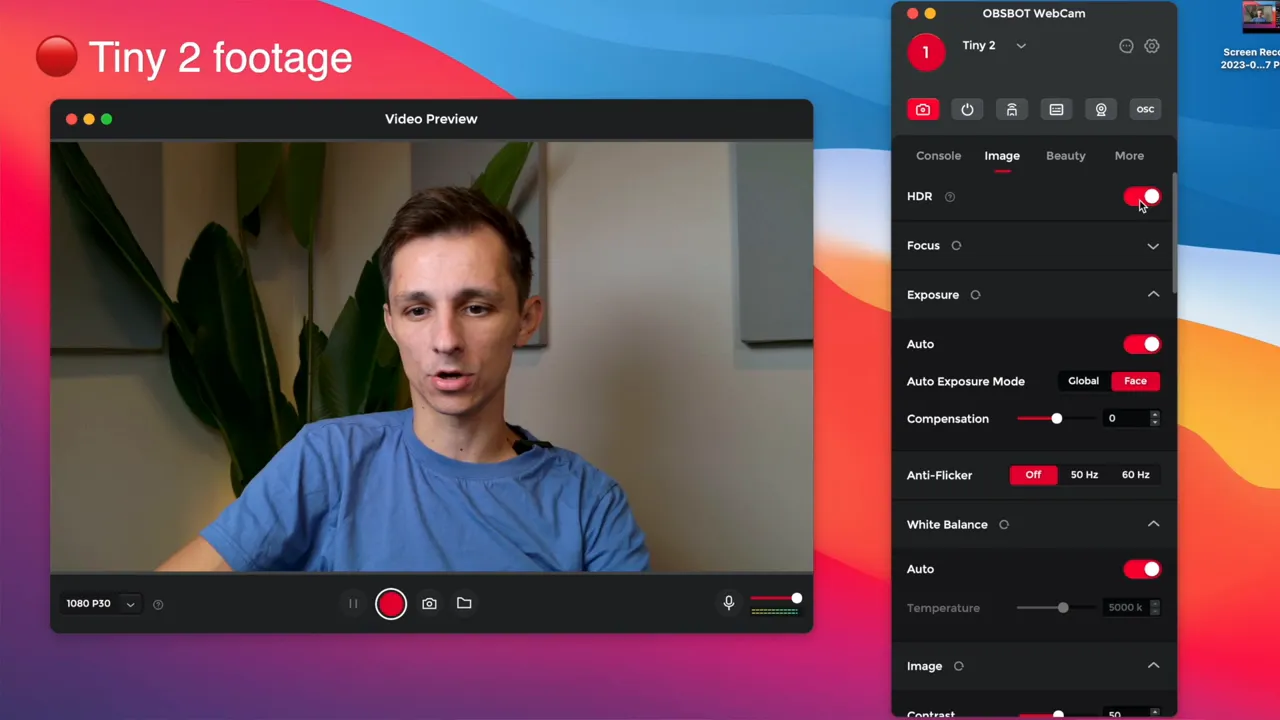Open the webcam device icon tab
1280x720 pixels.
pyautogui.click(x=1101, y=110)
